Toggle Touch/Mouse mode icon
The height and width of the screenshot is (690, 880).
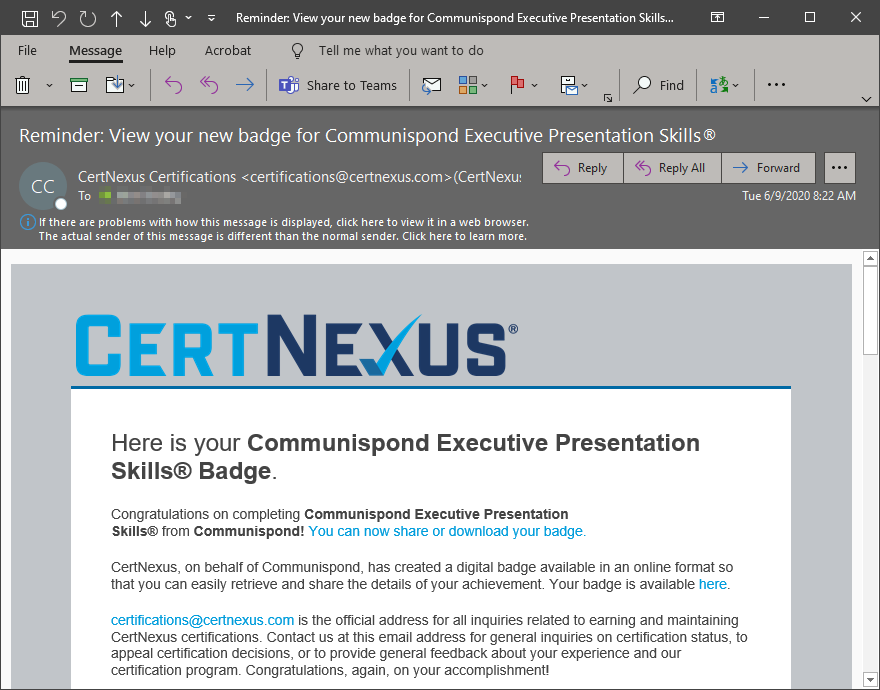(x=171, y=19)
